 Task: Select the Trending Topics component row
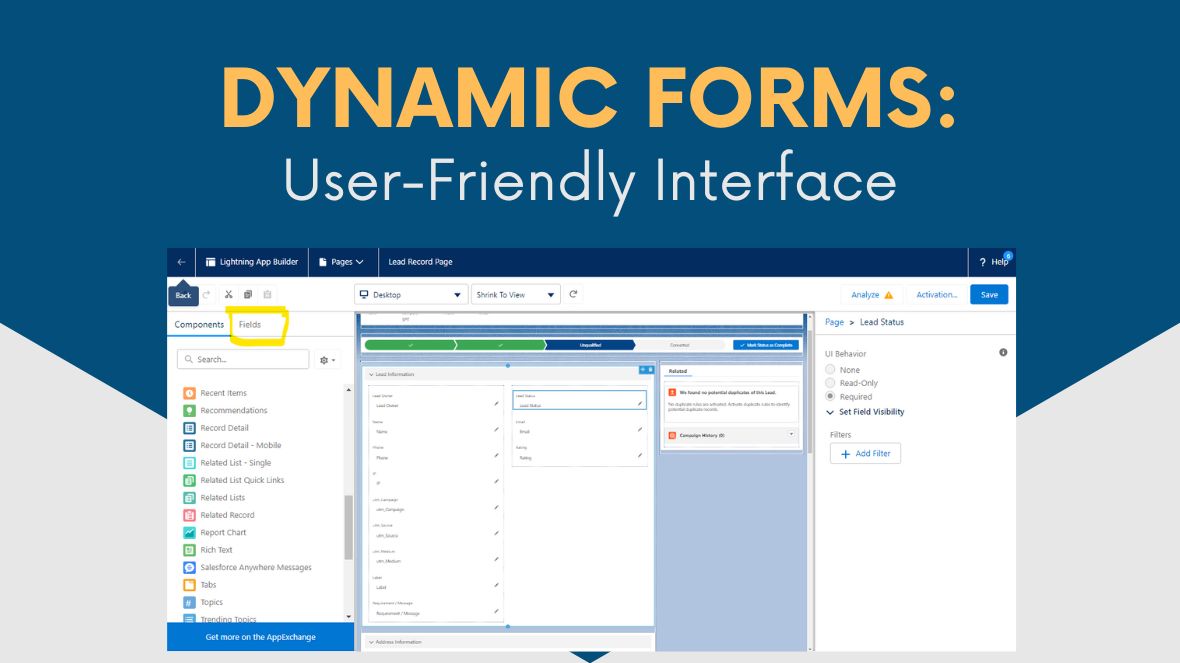pos(228,619)
